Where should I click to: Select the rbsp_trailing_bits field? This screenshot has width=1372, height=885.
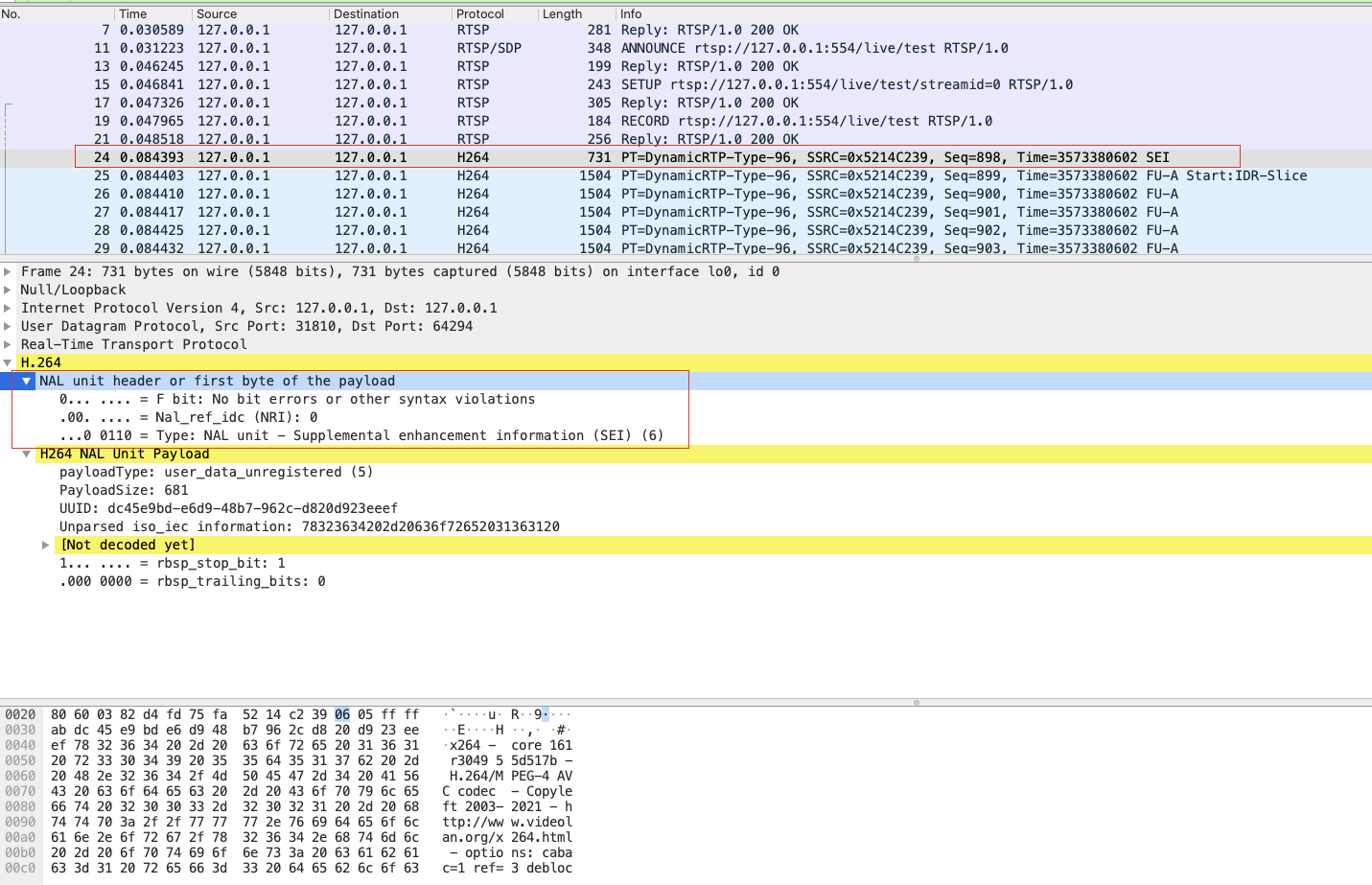[x=193, y=581]
